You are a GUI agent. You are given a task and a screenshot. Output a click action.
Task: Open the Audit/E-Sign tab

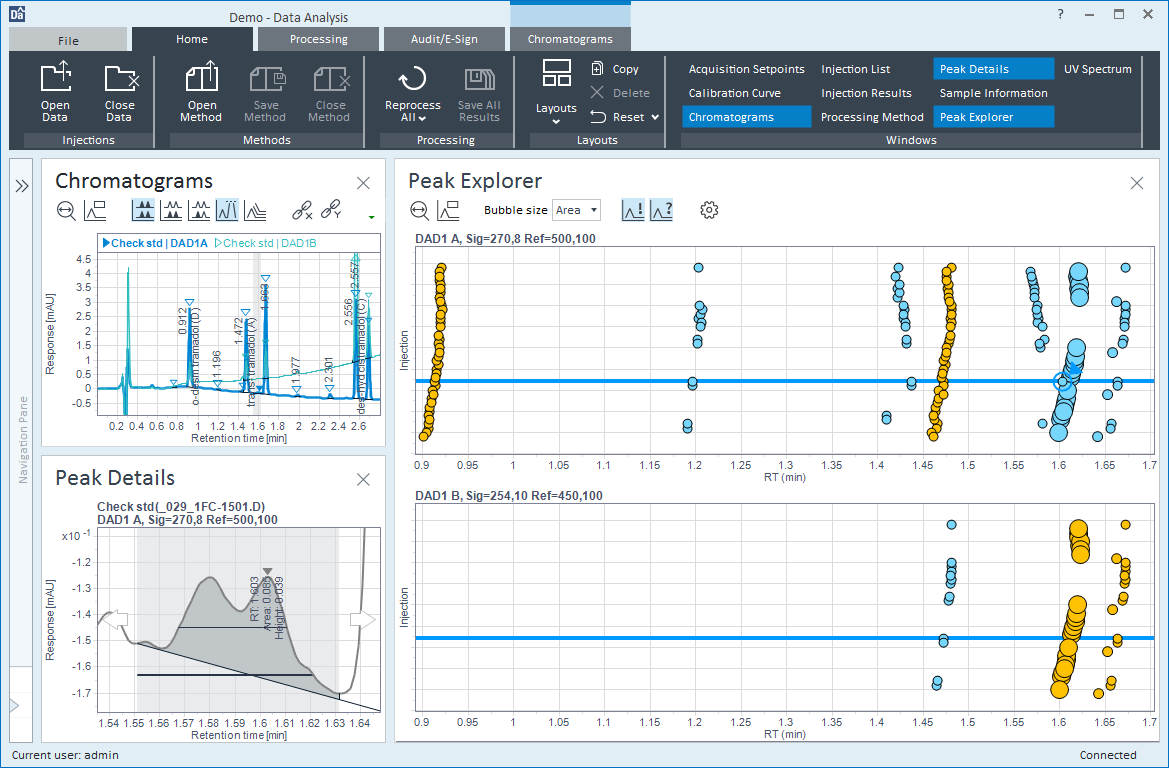coord(444,38)
